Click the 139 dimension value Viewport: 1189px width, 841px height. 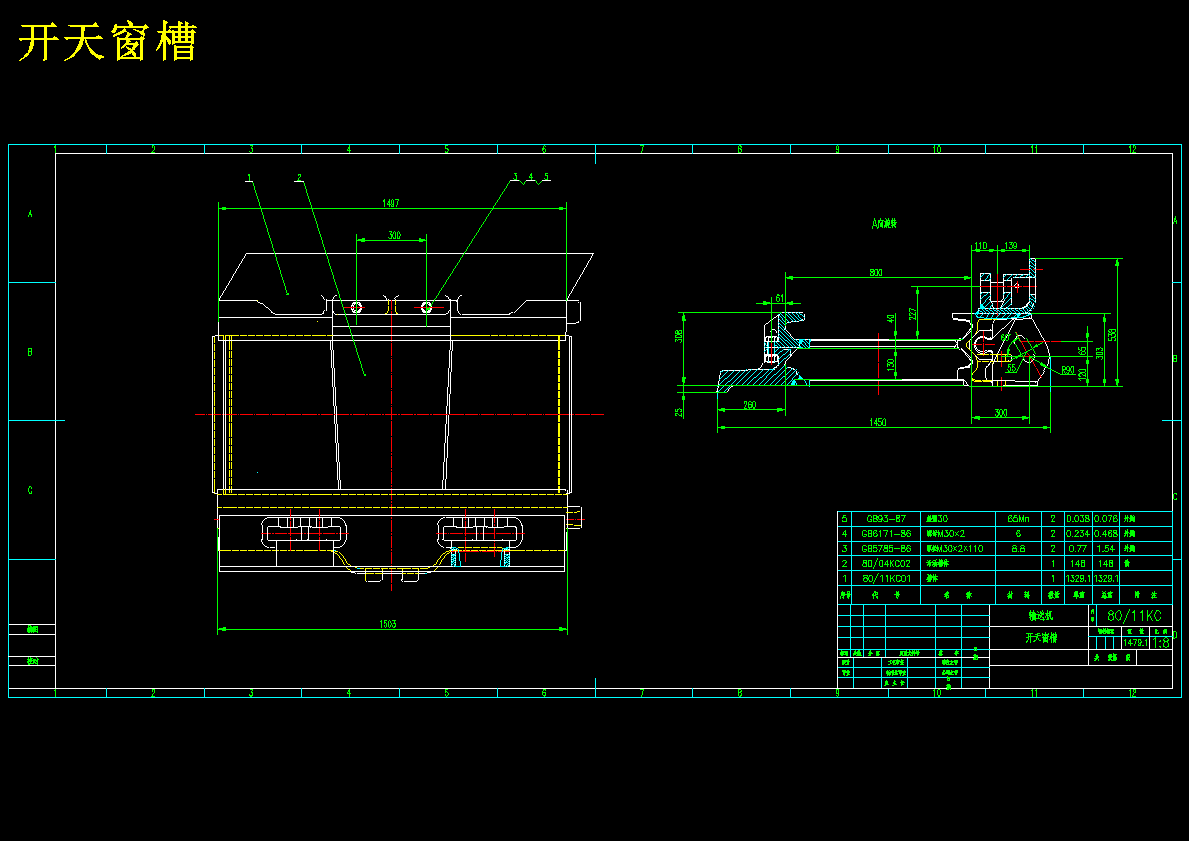click(1011, 246)
